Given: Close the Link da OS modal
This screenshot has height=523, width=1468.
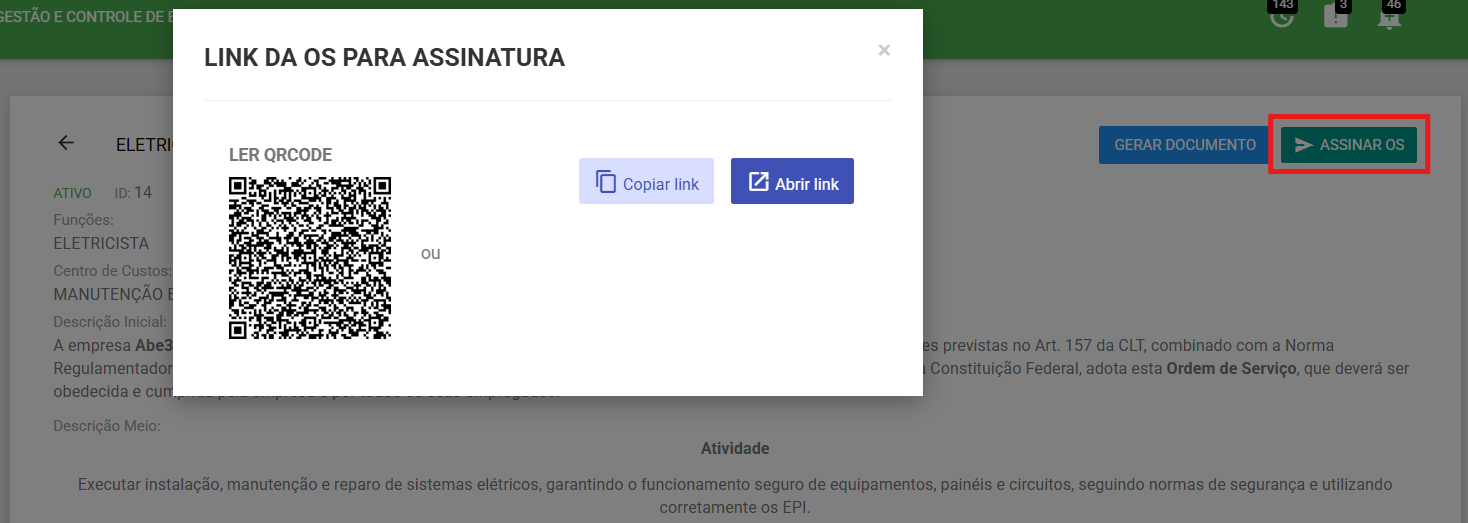Looking at the screenshot, I should tap(884, 50).
